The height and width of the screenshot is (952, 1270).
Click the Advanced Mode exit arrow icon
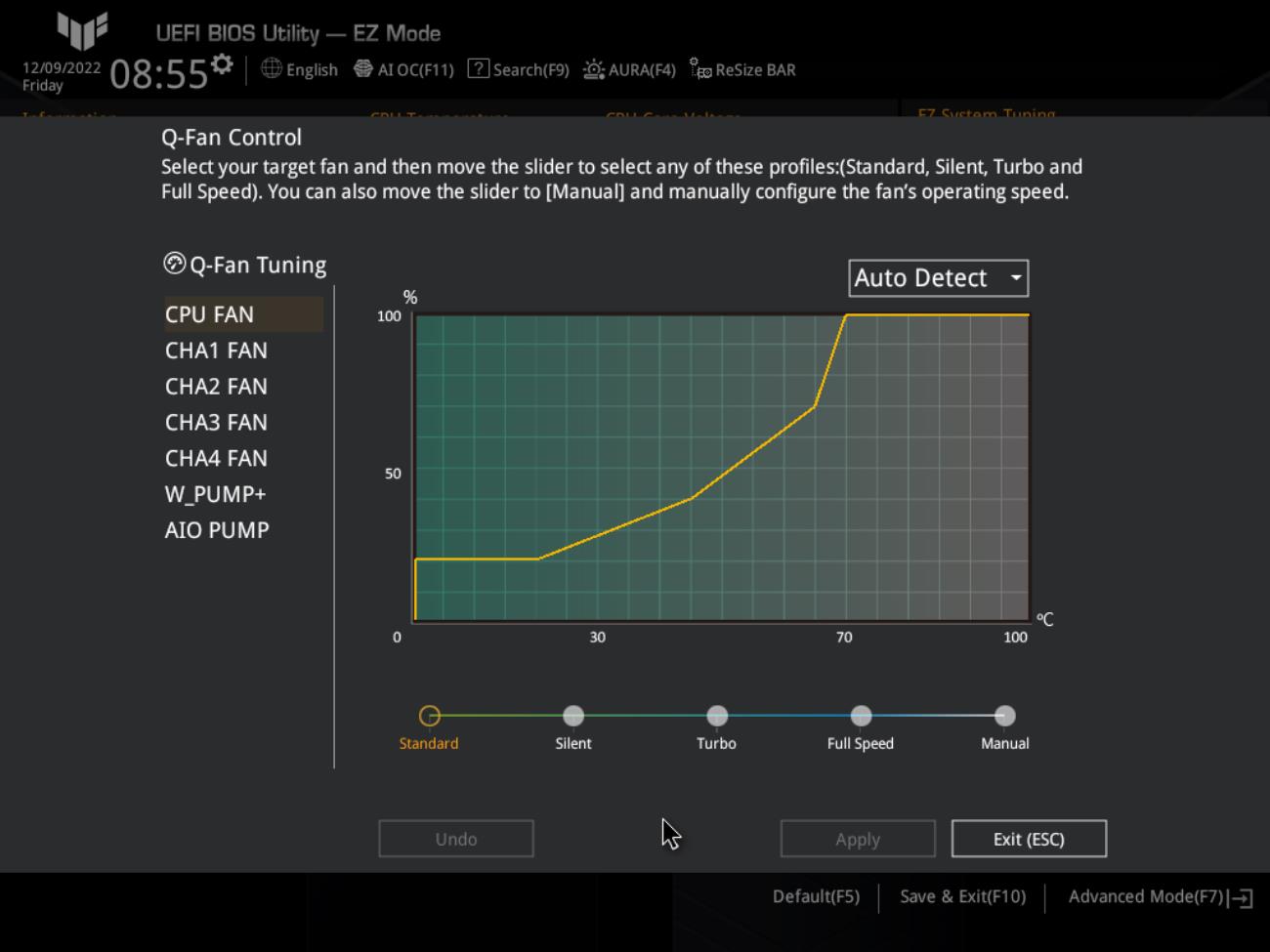click(1243, 897)
